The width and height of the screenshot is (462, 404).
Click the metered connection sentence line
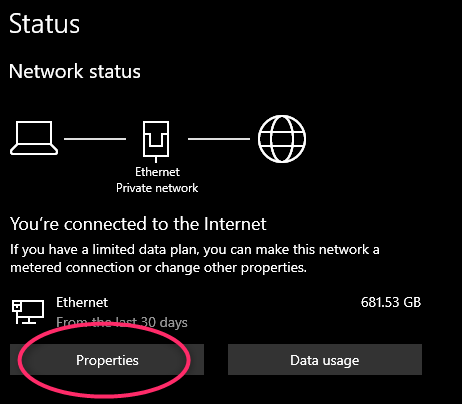click(158, 267)
